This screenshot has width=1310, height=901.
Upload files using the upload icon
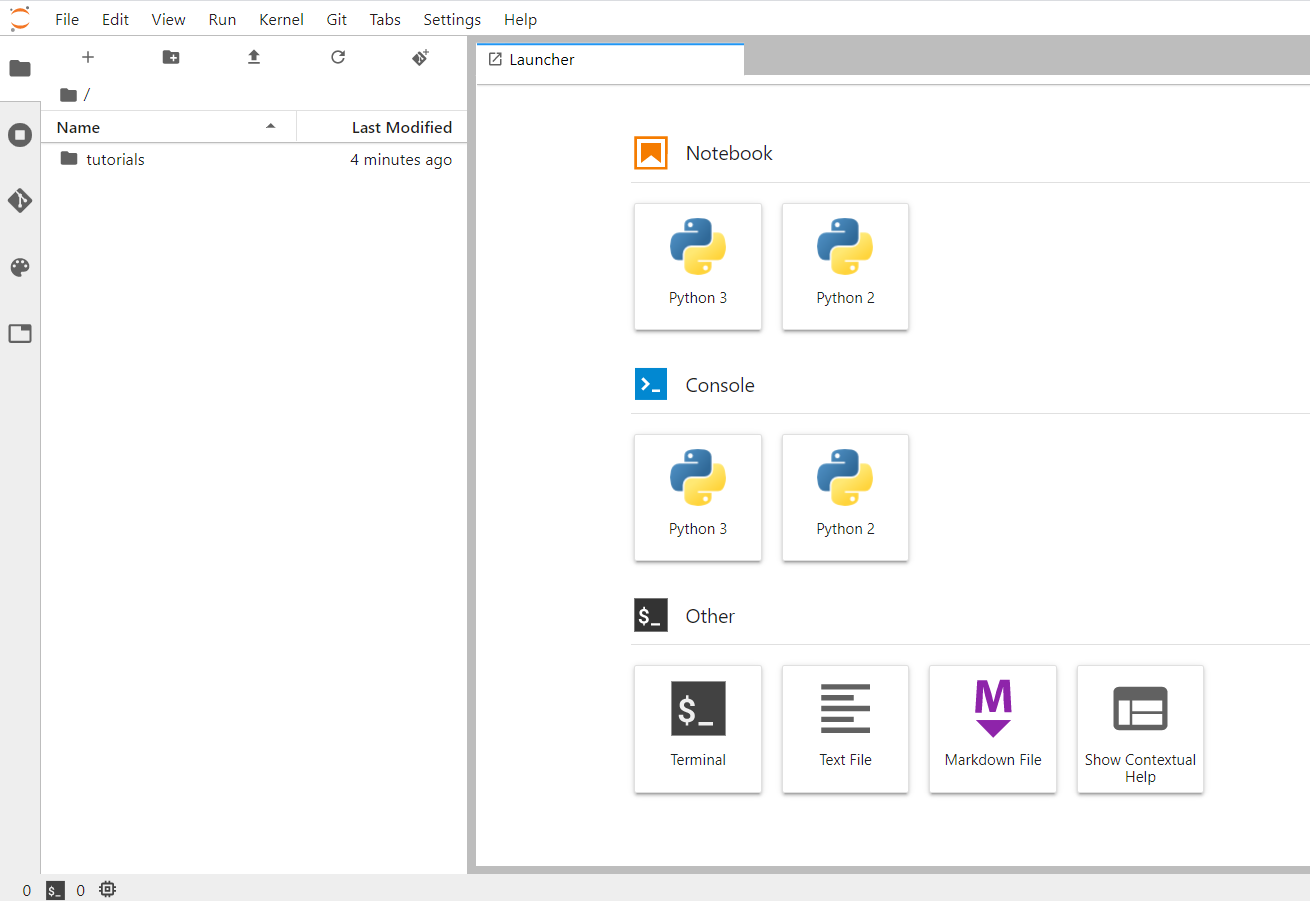[x=253, y=57]
